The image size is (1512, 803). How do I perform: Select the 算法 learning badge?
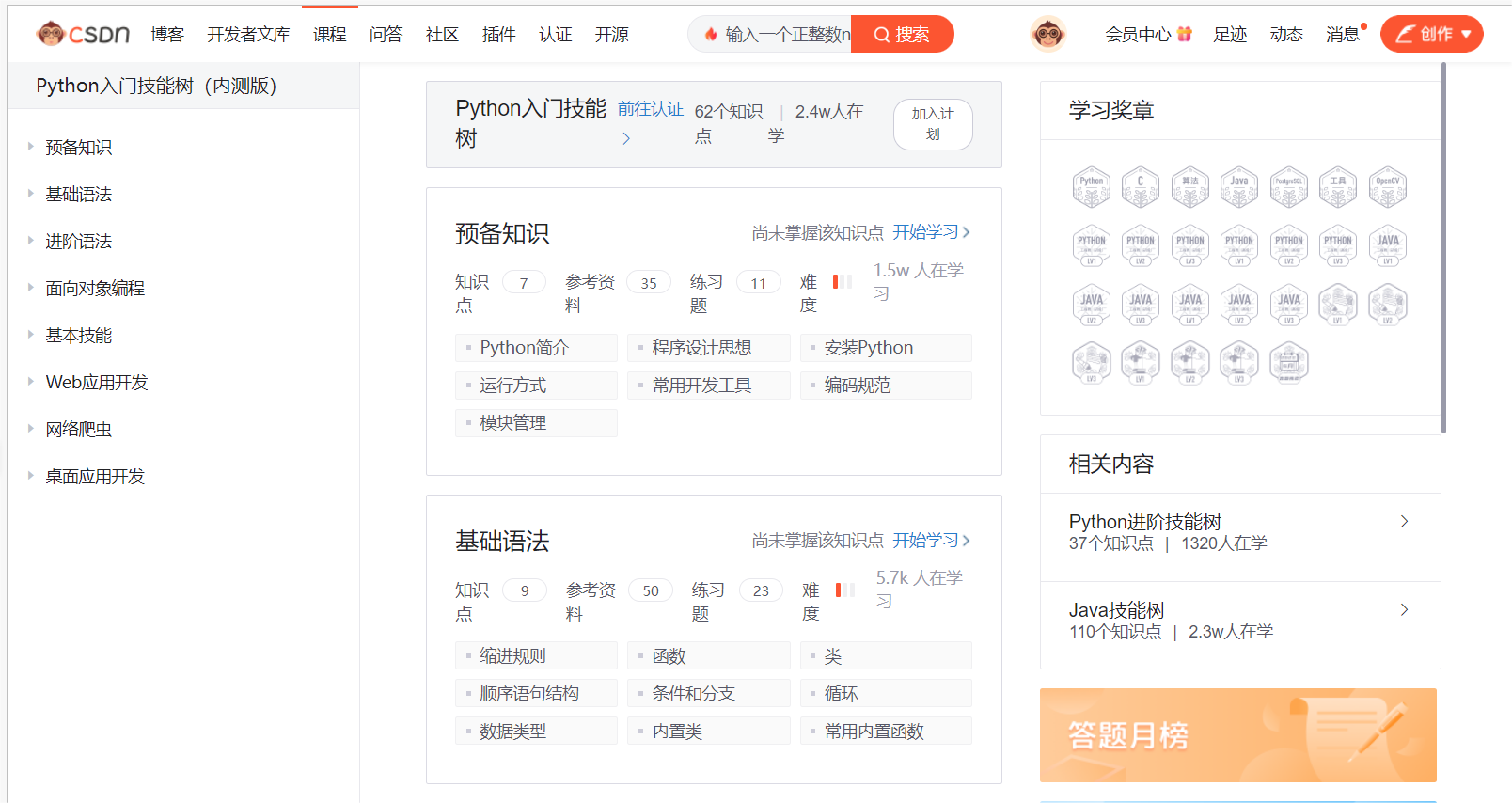coord(1190,187)
